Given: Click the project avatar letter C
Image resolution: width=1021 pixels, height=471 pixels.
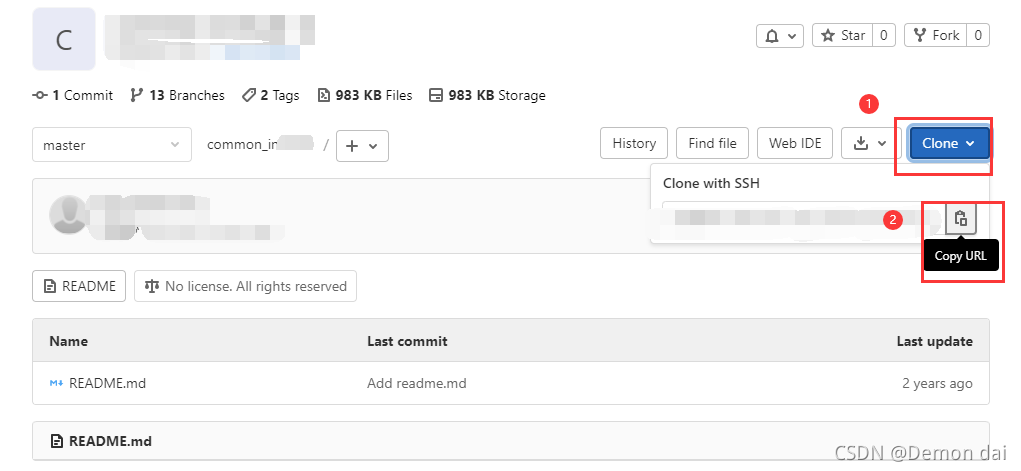Looking at the screenshot, I should (x=64, y=39).
